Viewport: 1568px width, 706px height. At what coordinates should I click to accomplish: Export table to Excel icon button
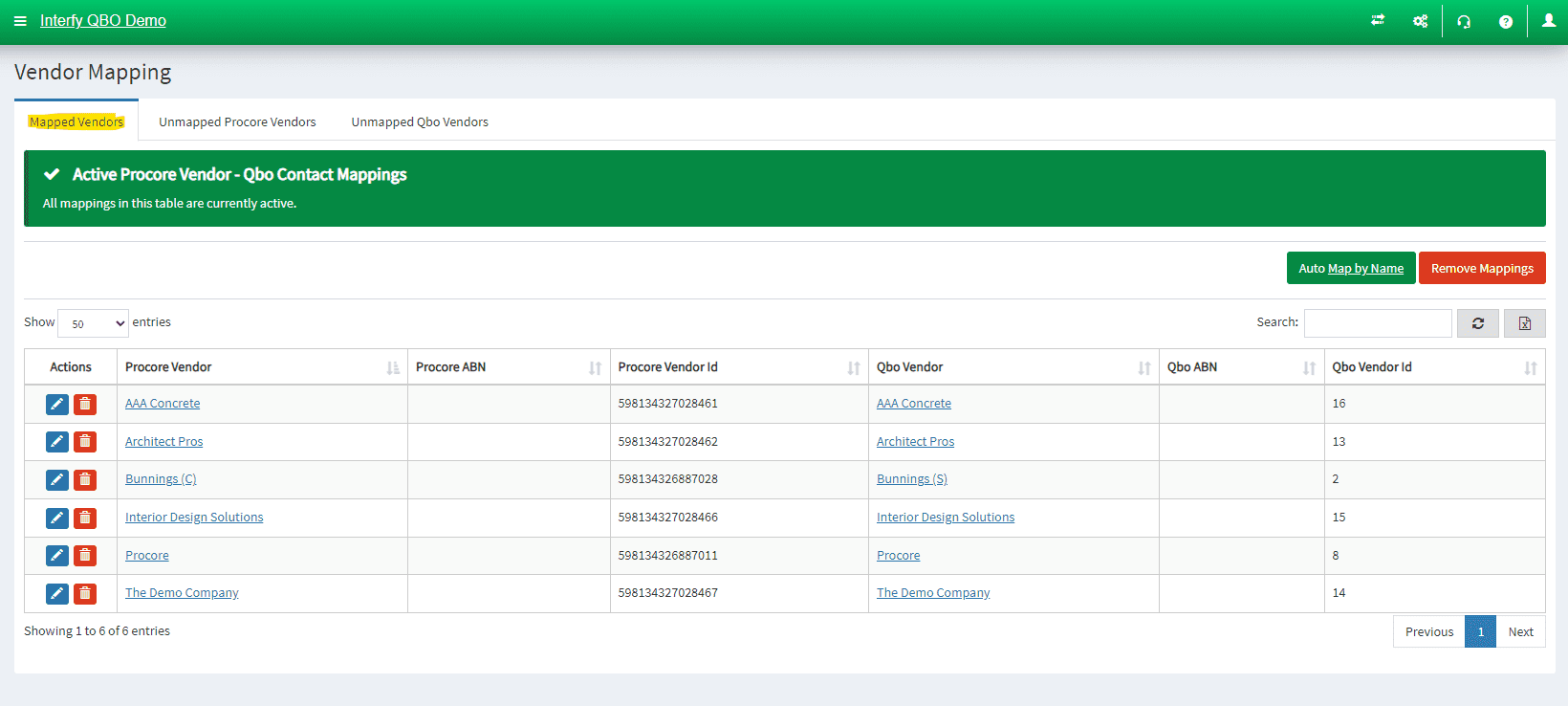point(1525,323)
